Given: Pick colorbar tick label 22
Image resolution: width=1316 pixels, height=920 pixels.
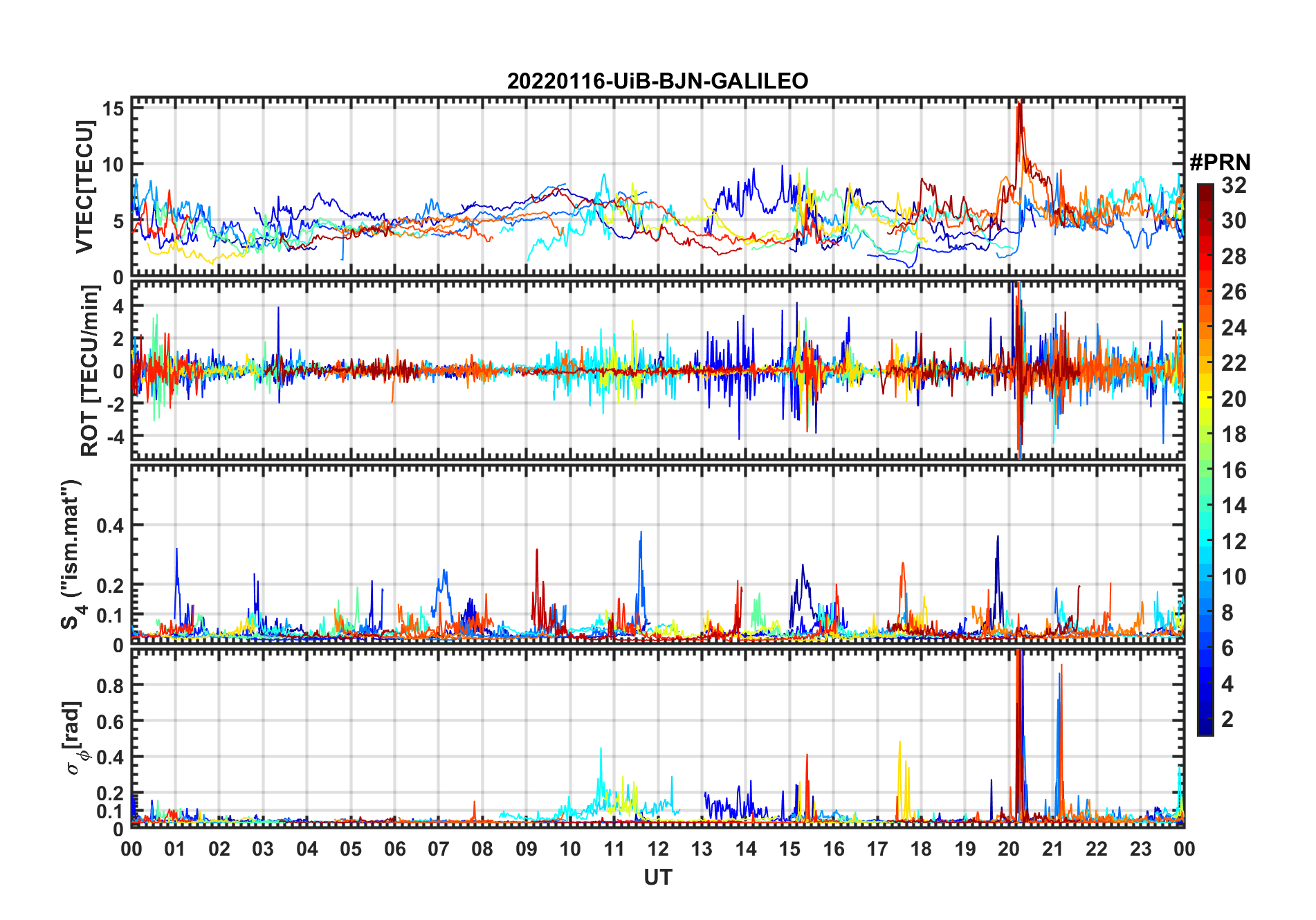Looking at the screenshot, I should point(1234,362).
